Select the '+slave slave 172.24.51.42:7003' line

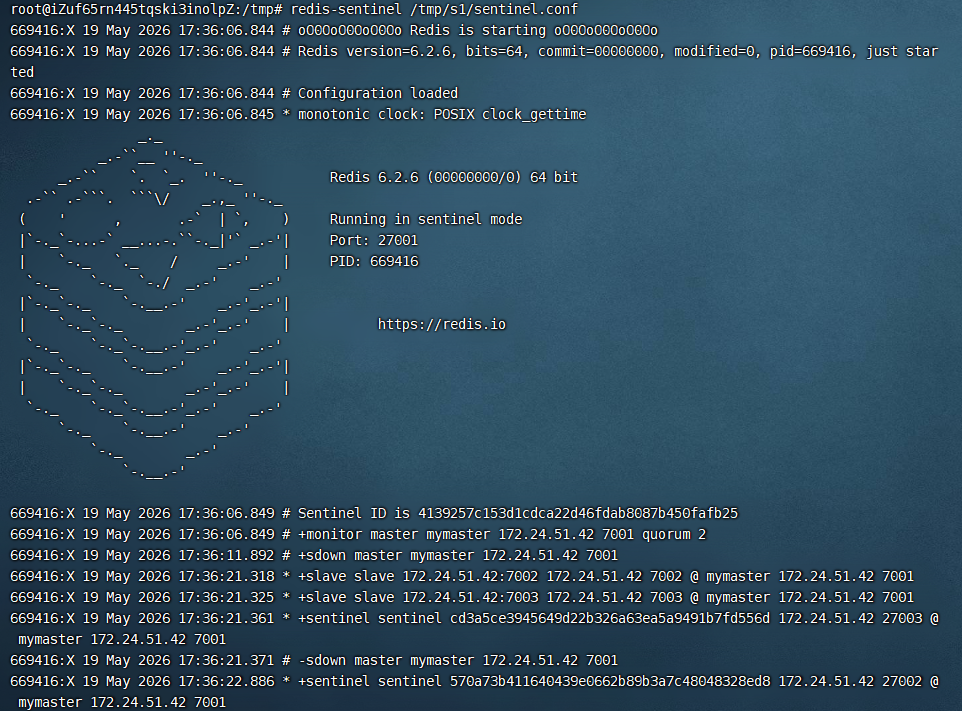(462, 597)
